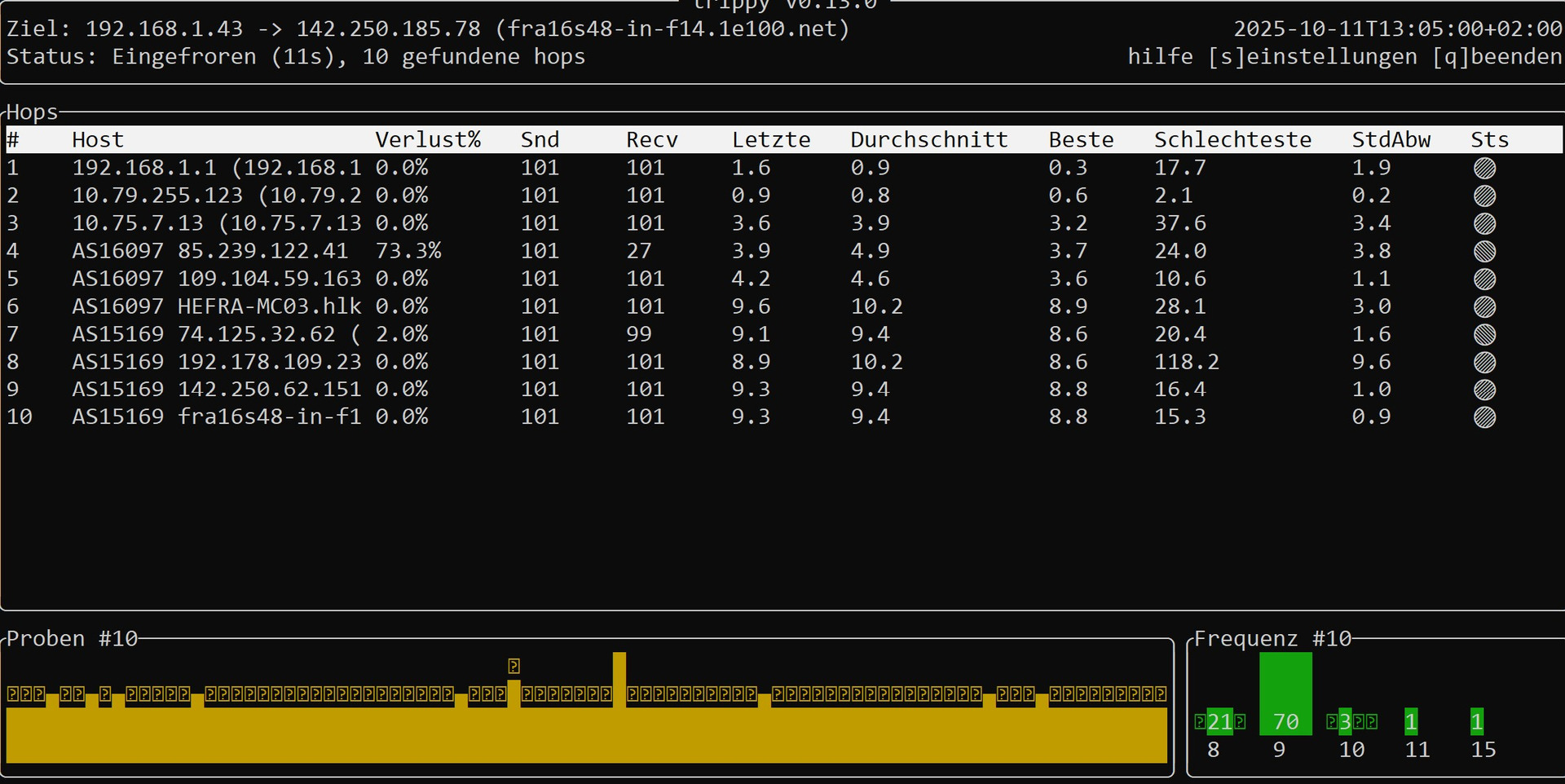
Task: Click frequency bar above axis label 15
Action: [1477, 721]
